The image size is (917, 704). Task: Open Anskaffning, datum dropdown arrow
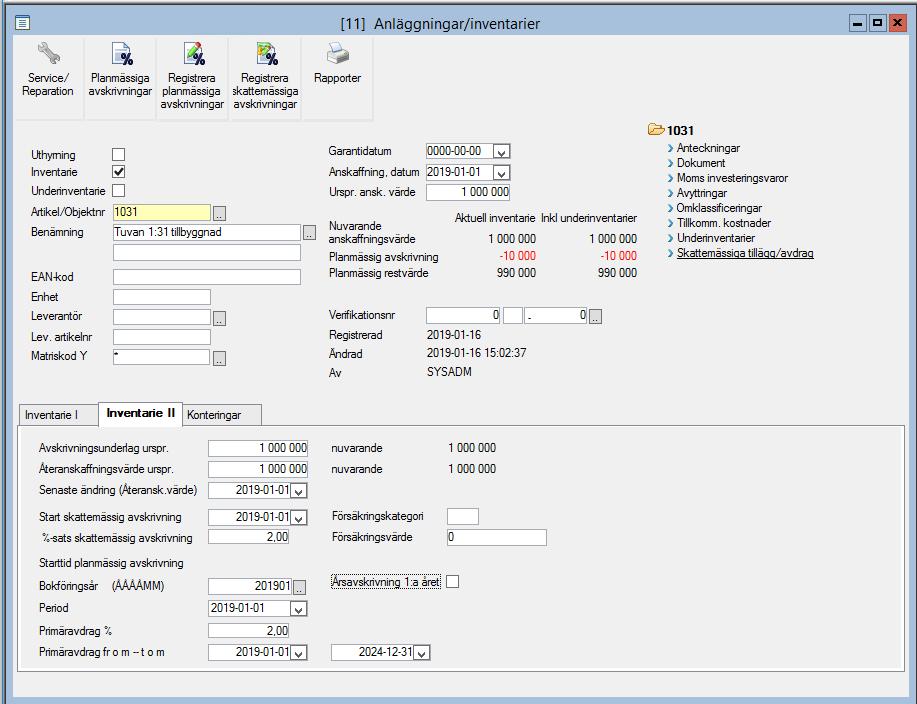pyautogui.click(x=501, y=173)
